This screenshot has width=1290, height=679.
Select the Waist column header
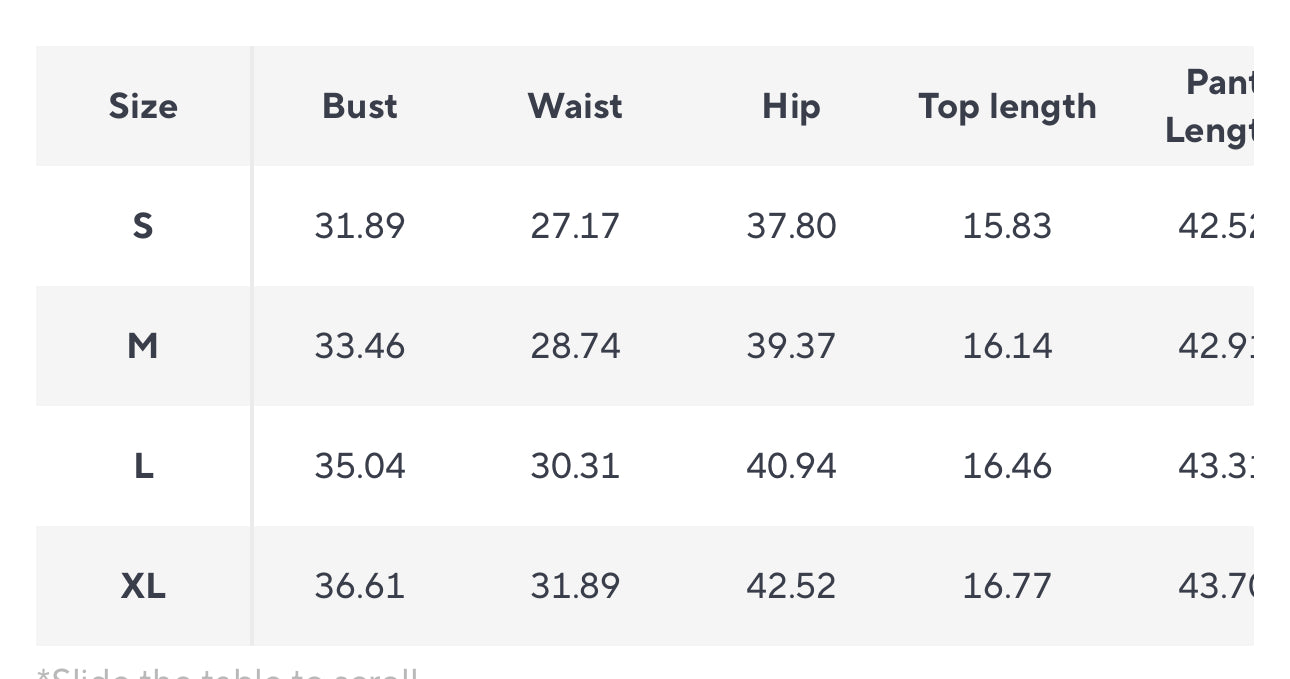(x=575, y=106)
